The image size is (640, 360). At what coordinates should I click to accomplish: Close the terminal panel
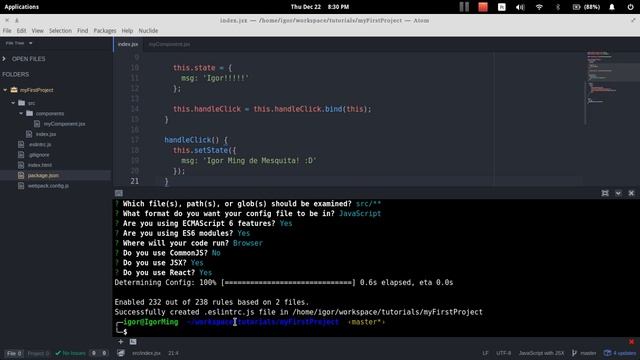tap(631, 193)
